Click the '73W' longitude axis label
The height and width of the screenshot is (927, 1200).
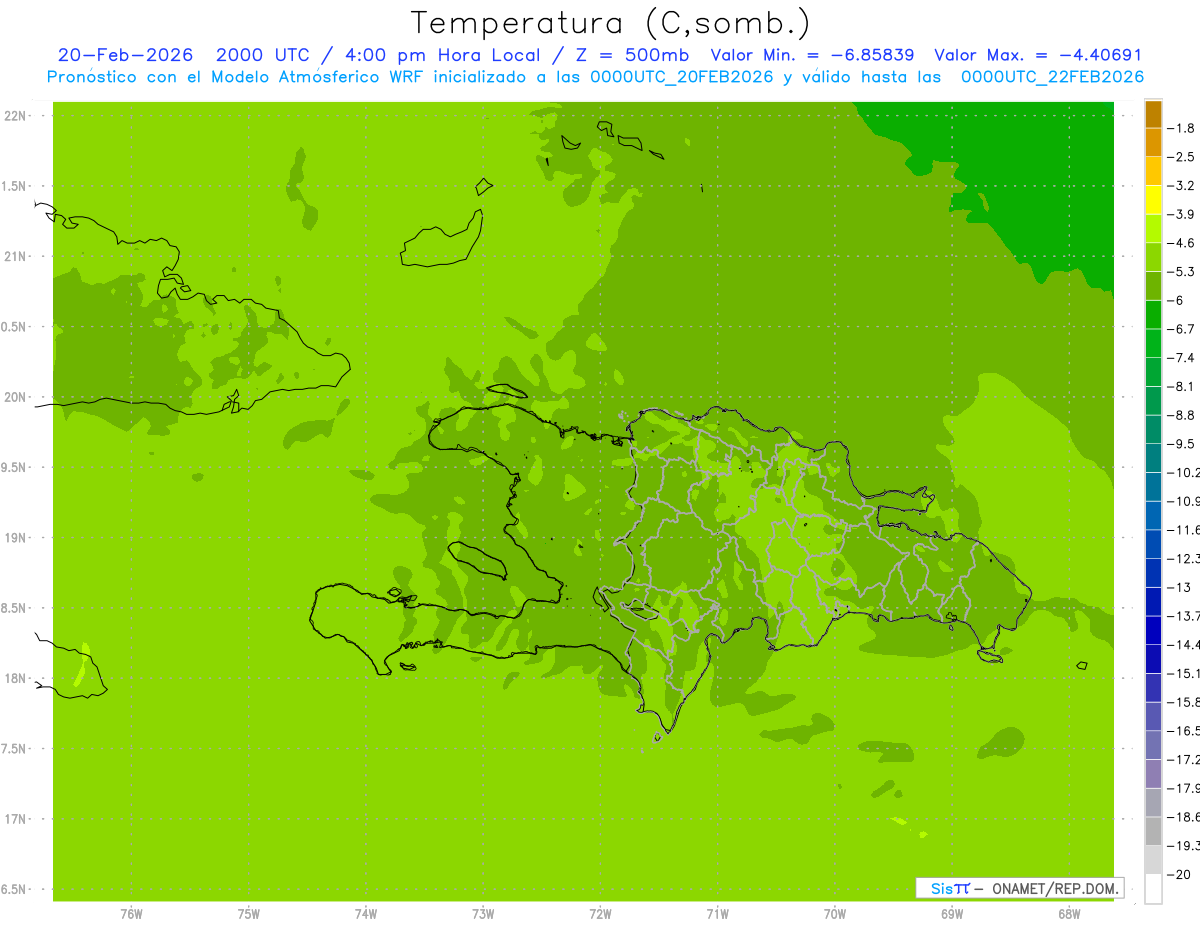click(483, 914)
